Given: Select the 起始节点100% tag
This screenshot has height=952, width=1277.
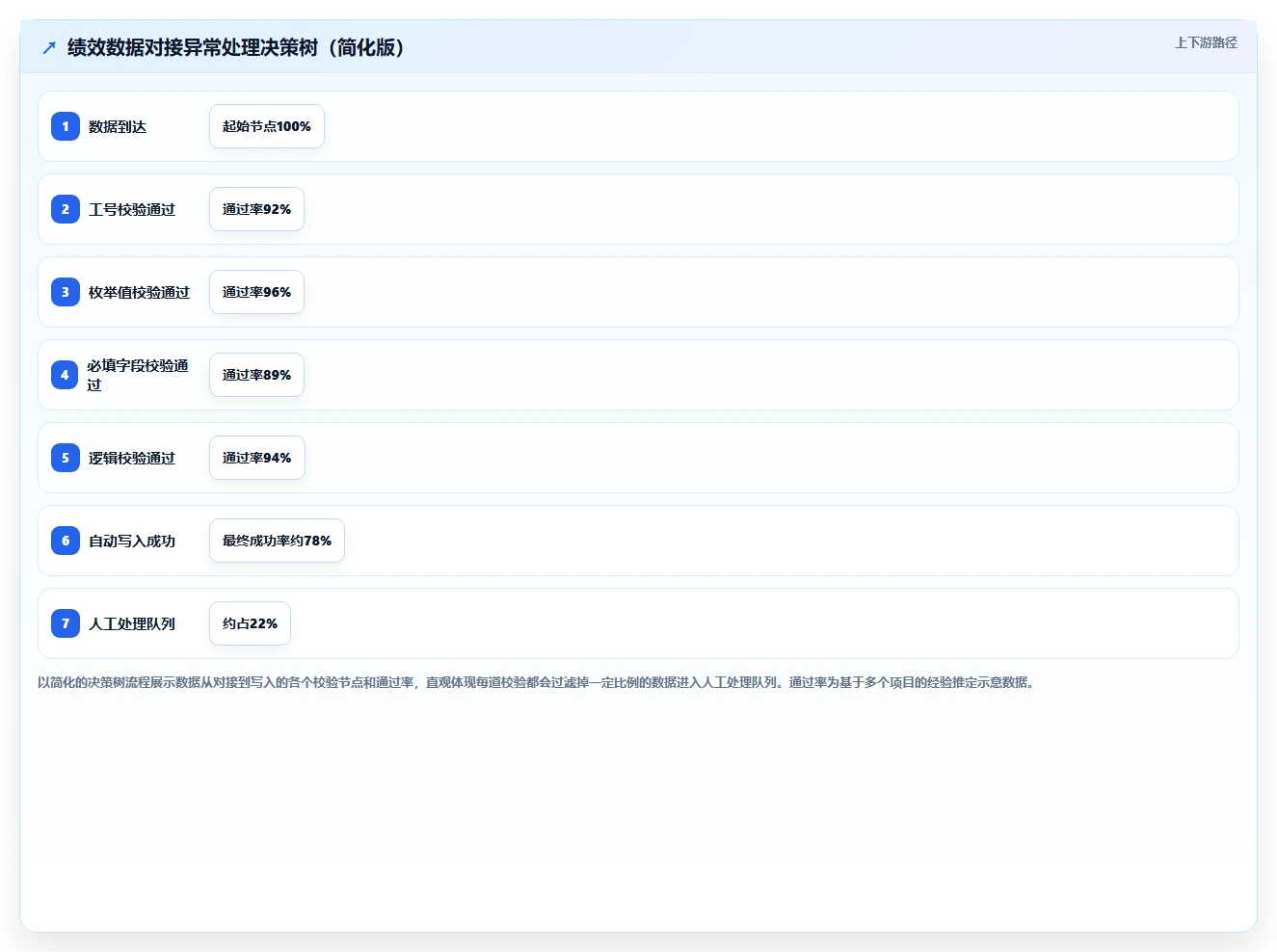Looking at the screenshot, I should click(x=267, y=126).
